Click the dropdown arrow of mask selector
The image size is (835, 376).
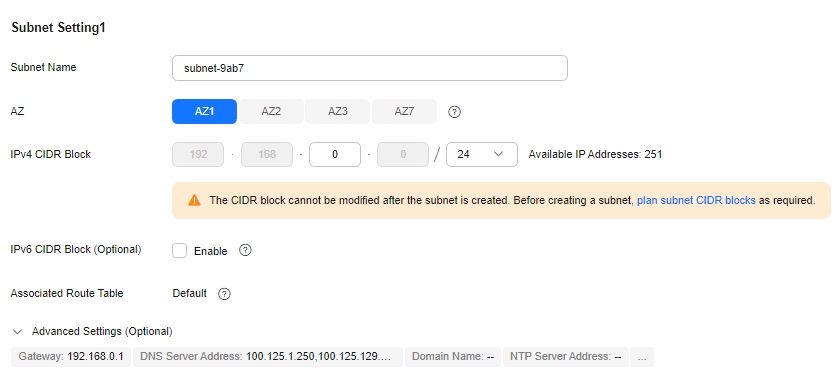498,154
